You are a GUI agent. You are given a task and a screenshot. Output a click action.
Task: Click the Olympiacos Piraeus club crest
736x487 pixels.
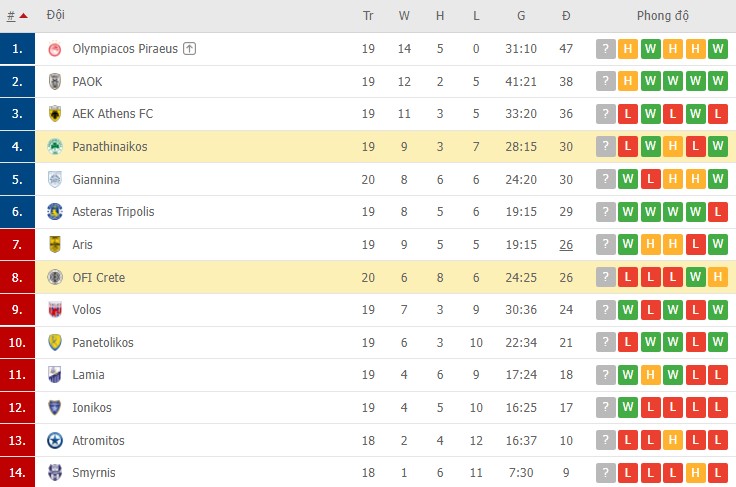(x=55, y=49)
